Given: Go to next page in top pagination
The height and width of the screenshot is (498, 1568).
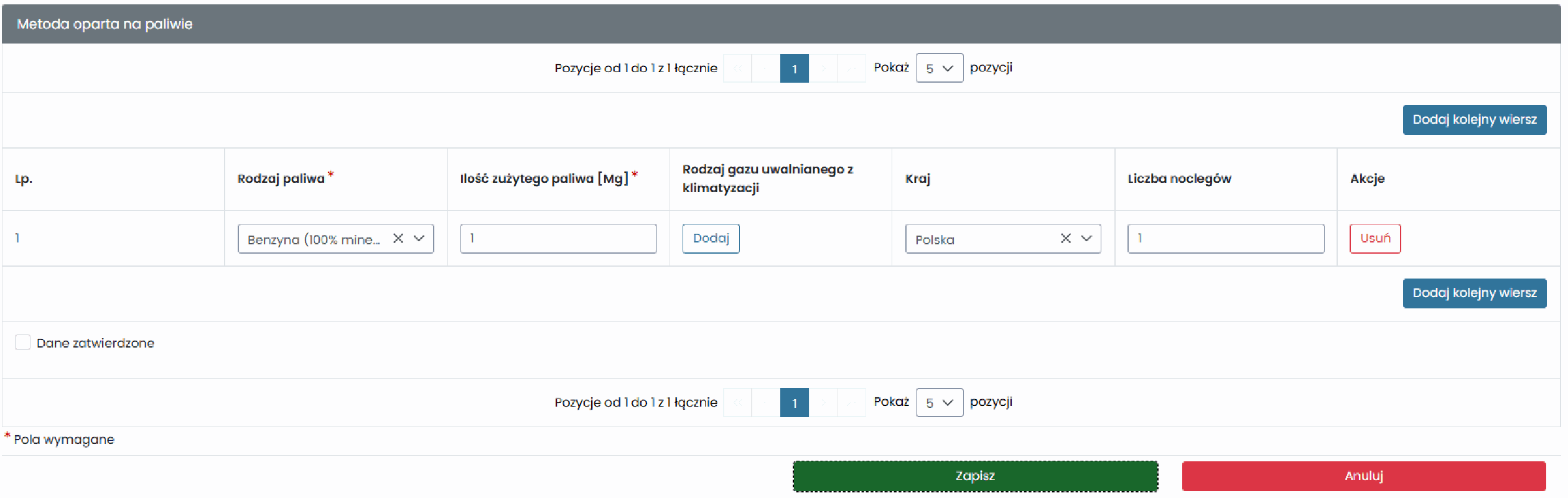Looking at the screenshot, I should 823,68.
